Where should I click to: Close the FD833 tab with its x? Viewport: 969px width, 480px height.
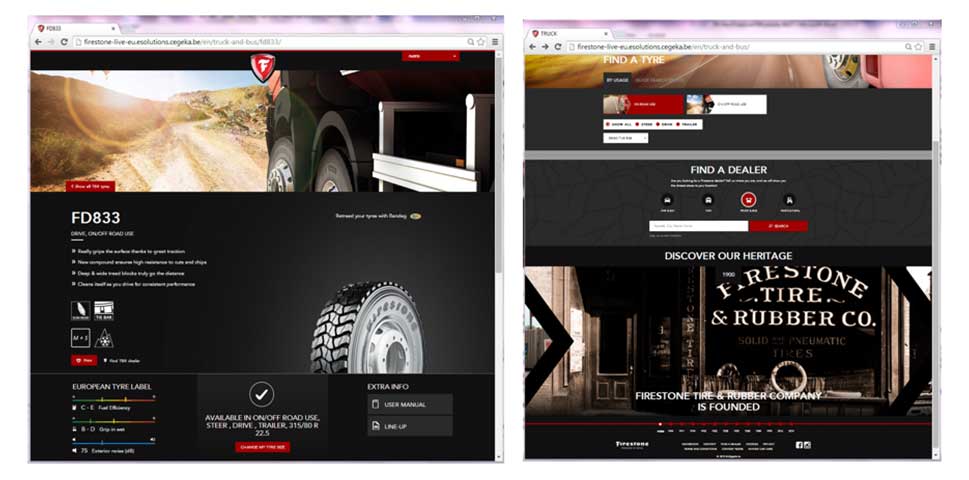[114, 29]
